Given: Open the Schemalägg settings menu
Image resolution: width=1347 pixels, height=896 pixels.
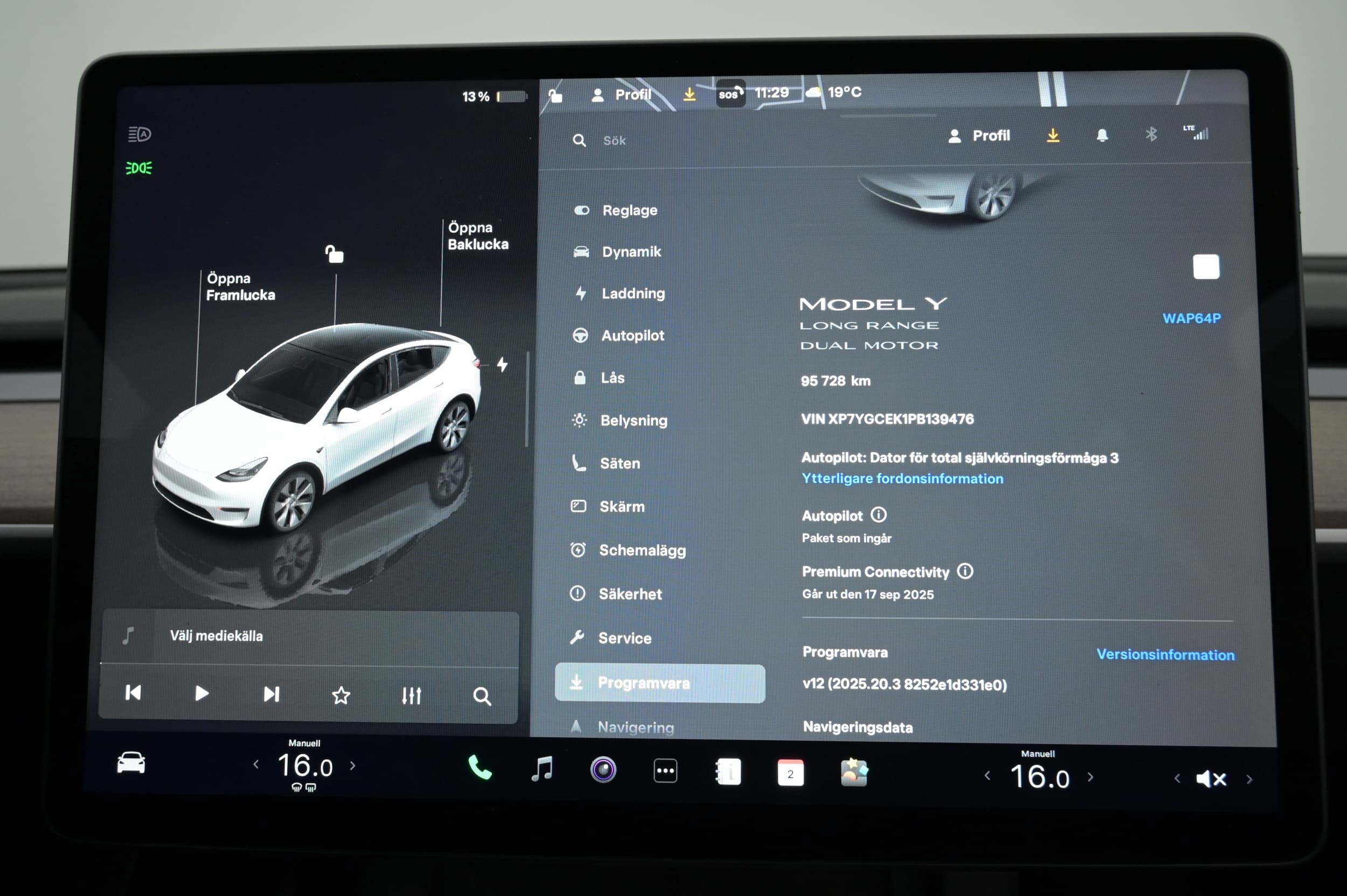Looking at the screenshot, I should pos(629,550).
